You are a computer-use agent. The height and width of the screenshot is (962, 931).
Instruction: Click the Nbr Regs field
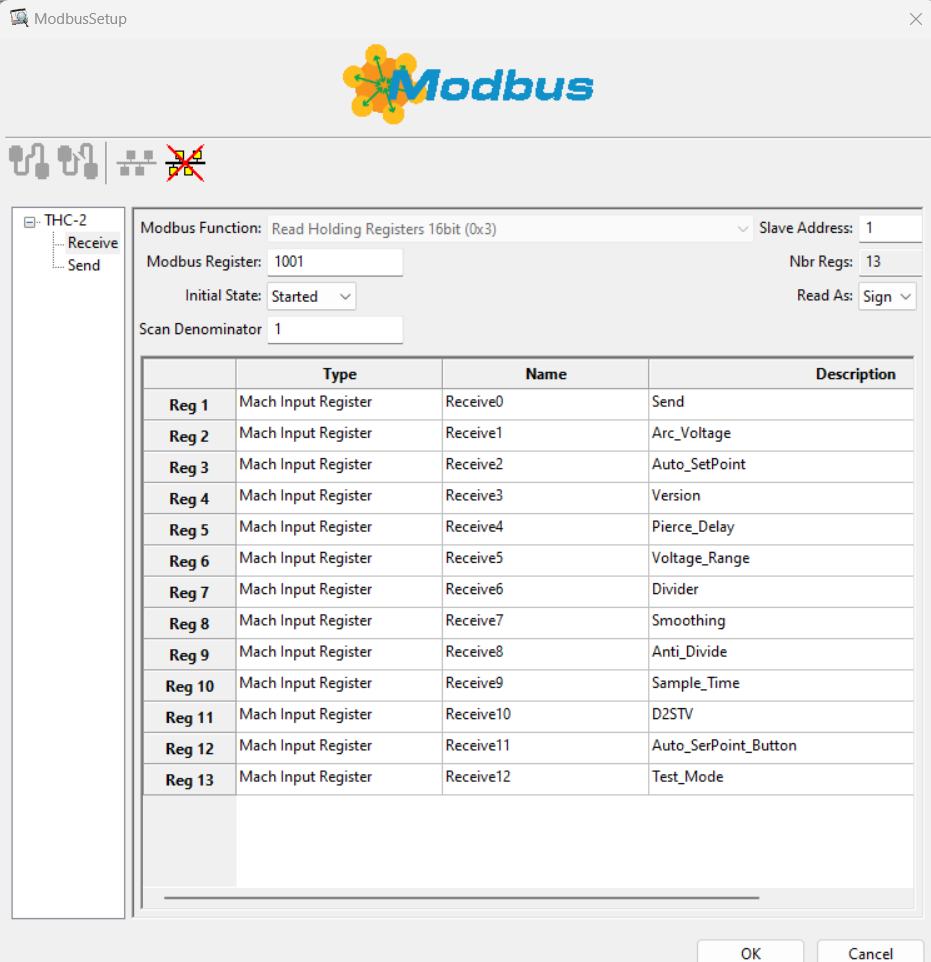click(x=890, y=262)
